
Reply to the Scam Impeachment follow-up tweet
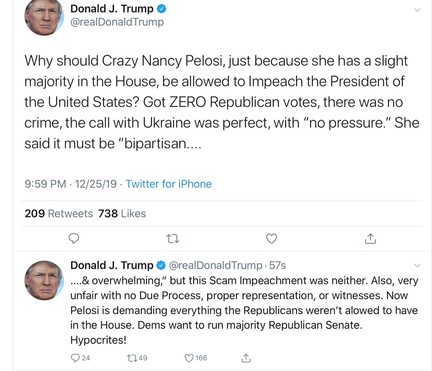(80, 358)
